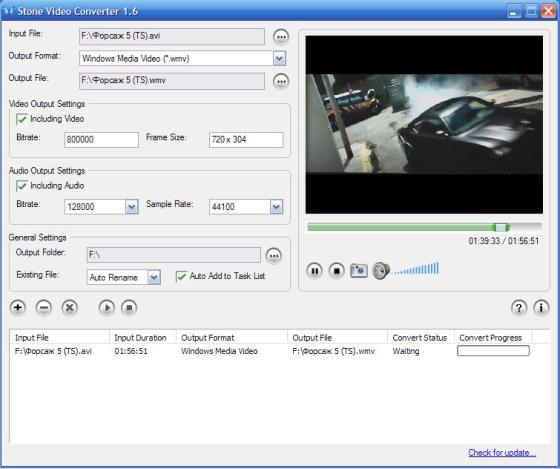This screenshot has width=560, height=469.
Task: Add a new task with the plus icon
Action: click(x=18, y=308)
